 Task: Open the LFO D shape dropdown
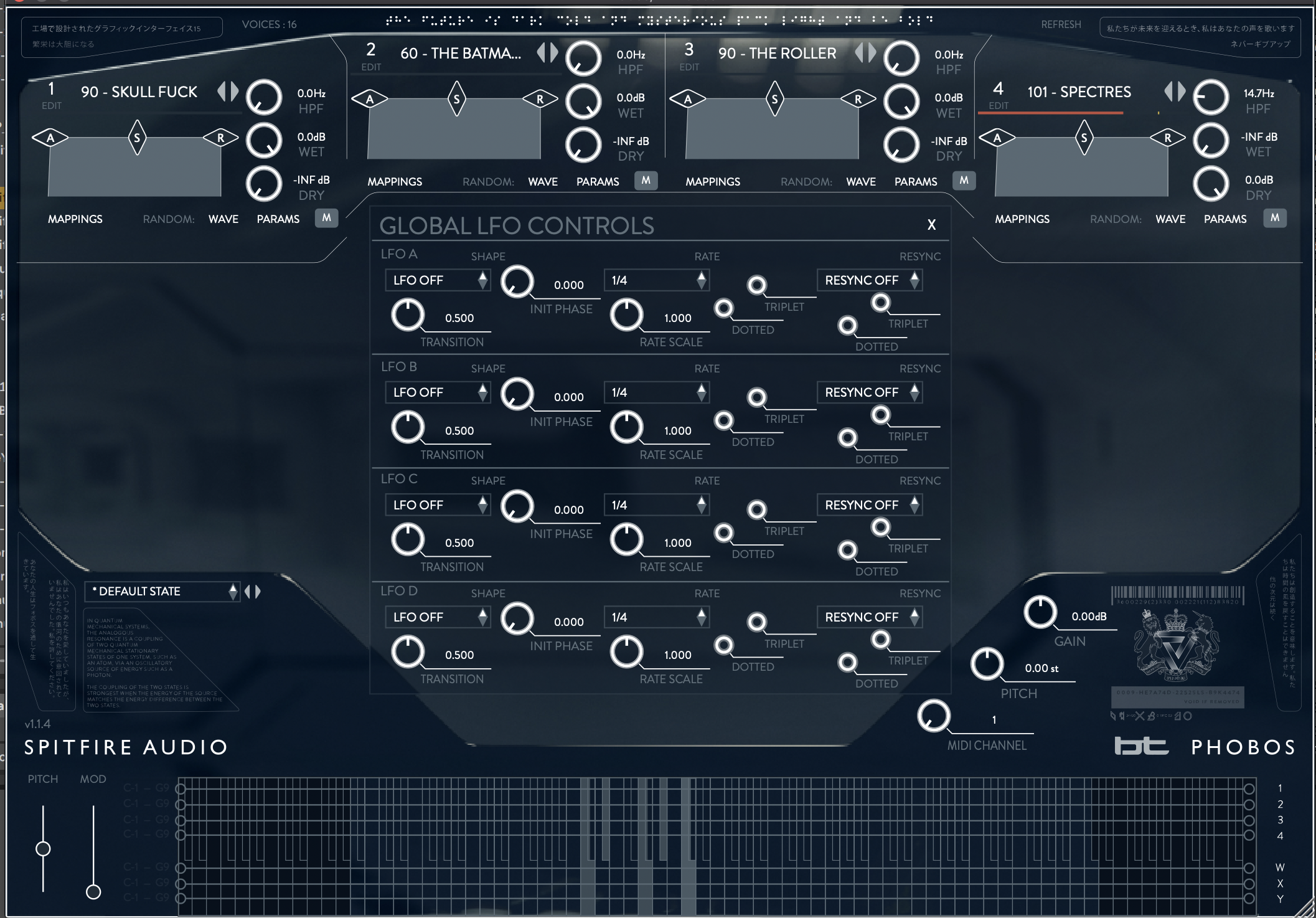[x=438, y=617]
